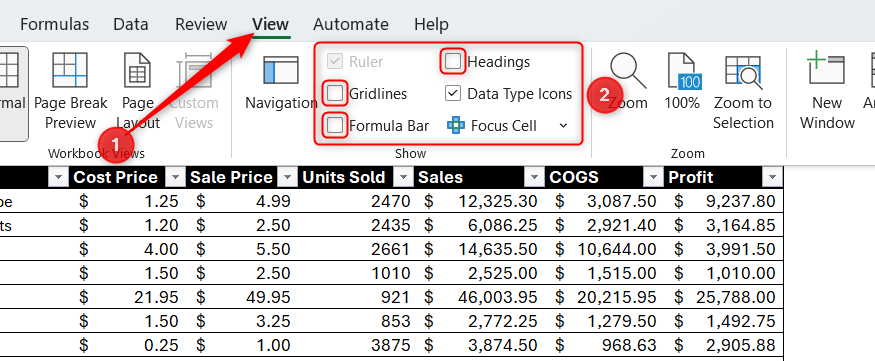Screen dimensions: 875x361
Task: Open the Automate tab
Action: point(350,25)
